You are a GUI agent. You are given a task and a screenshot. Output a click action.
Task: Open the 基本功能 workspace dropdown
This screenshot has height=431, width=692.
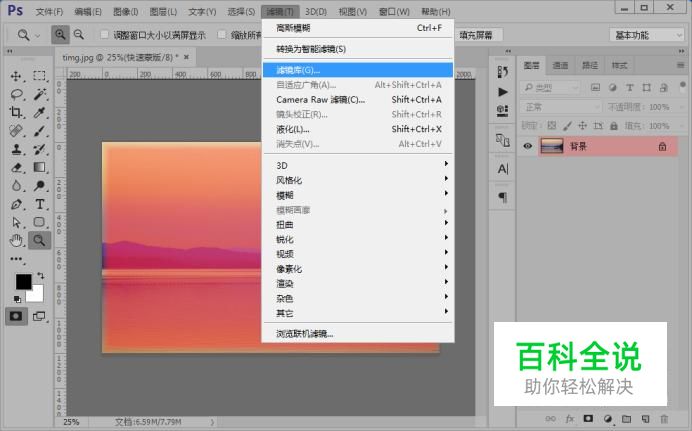(647, 35)
